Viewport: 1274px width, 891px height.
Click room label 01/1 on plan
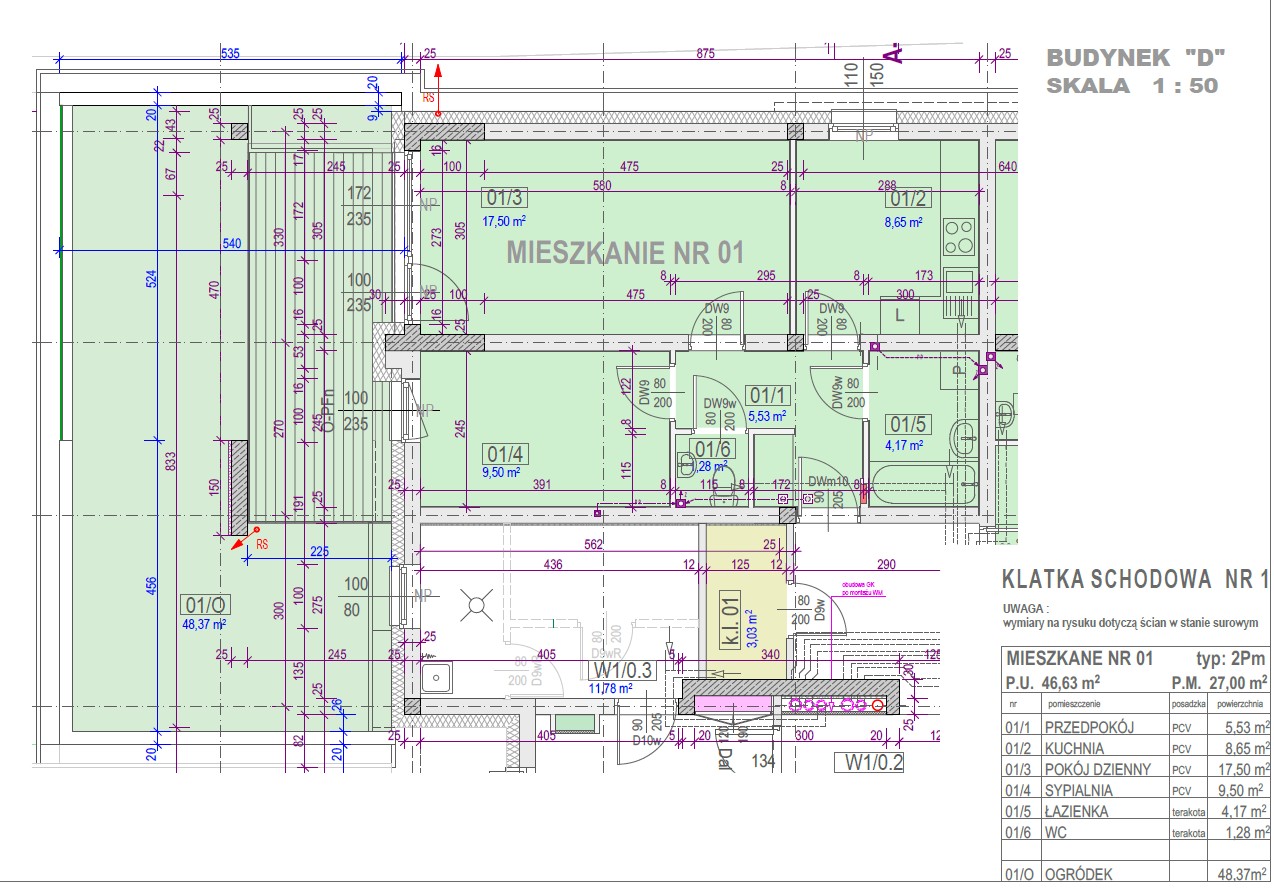768,397
